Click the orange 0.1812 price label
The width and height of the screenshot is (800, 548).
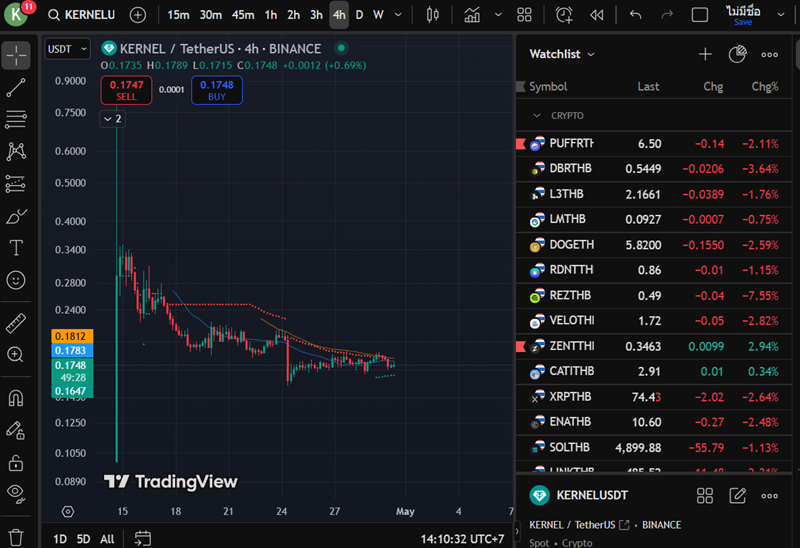pos(71,336)
